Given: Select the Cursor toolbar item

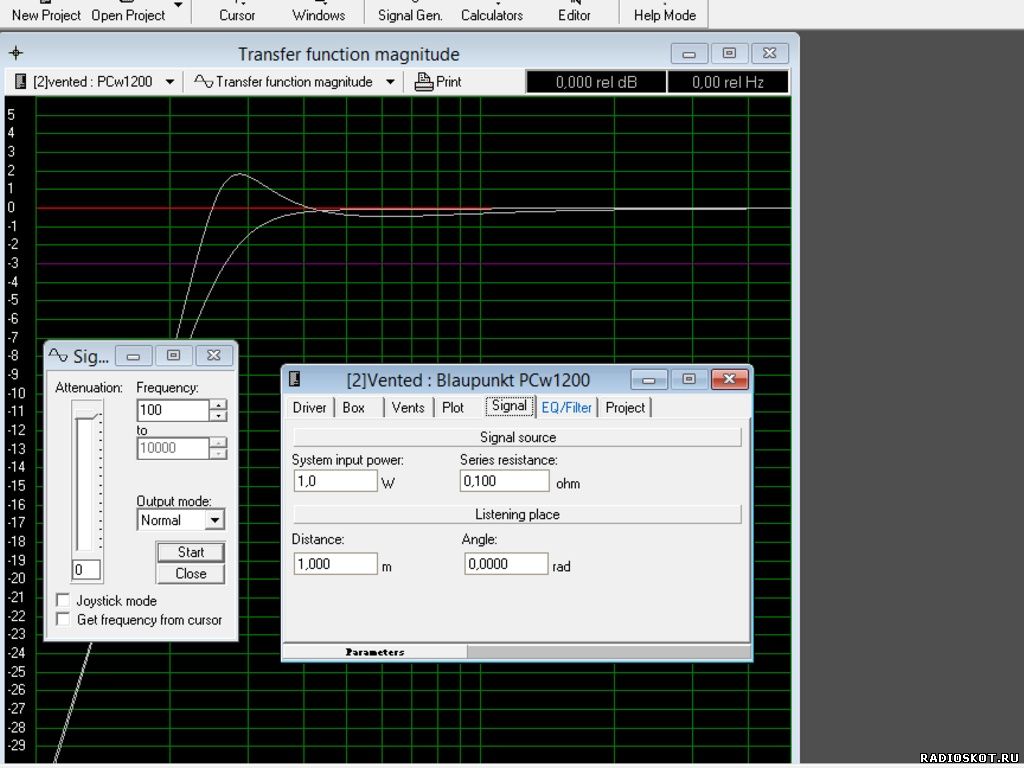Looking at the screenshot, I should coord(236,13).
